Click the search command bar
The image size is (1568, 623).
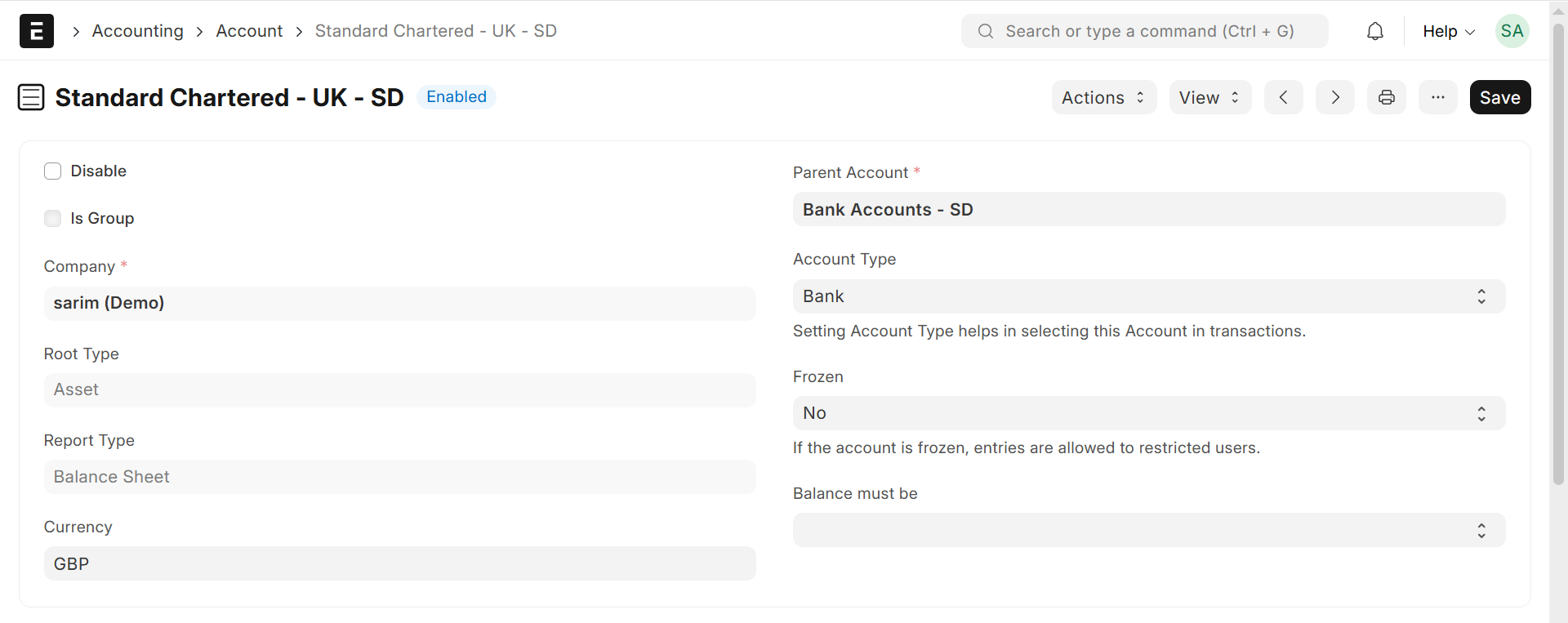click(x=1144, y=31)
